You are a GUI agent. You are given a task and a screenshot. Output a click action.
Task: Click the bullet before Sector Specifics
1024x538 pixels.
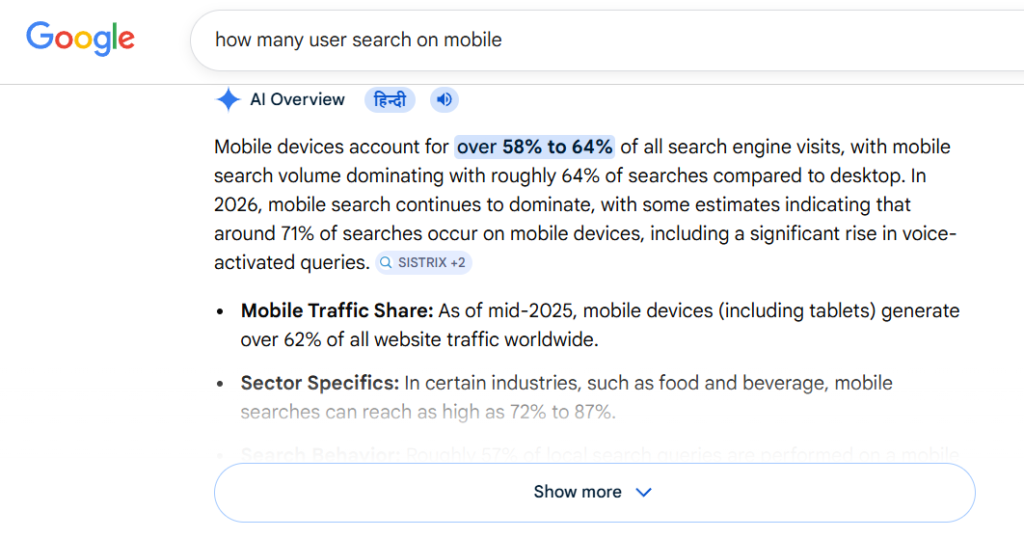pyautogui.click(x=220, y=383)
